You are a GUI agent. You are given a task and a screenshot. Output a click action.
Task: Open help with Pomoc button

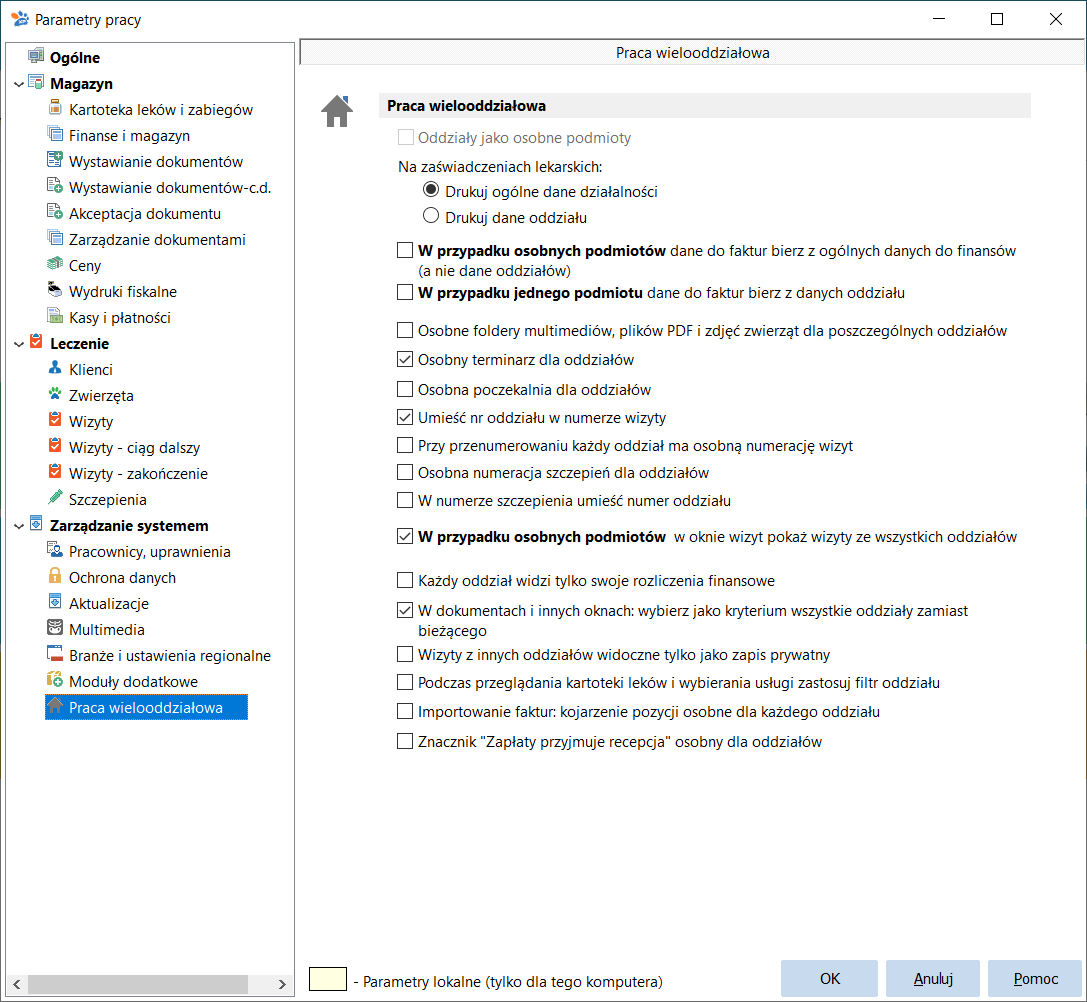click(1034, 978)
